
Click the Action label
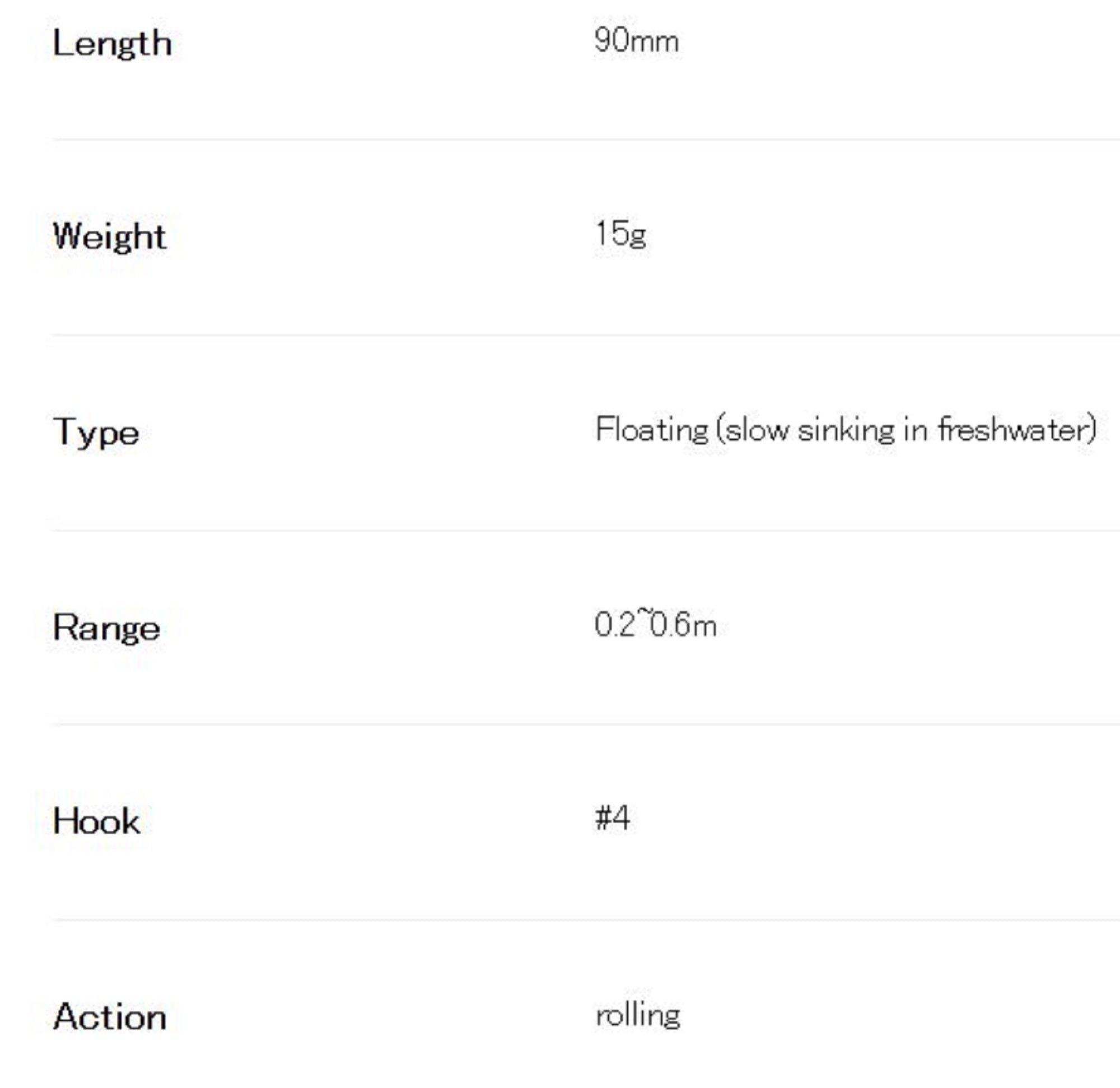pos(110,1017)
